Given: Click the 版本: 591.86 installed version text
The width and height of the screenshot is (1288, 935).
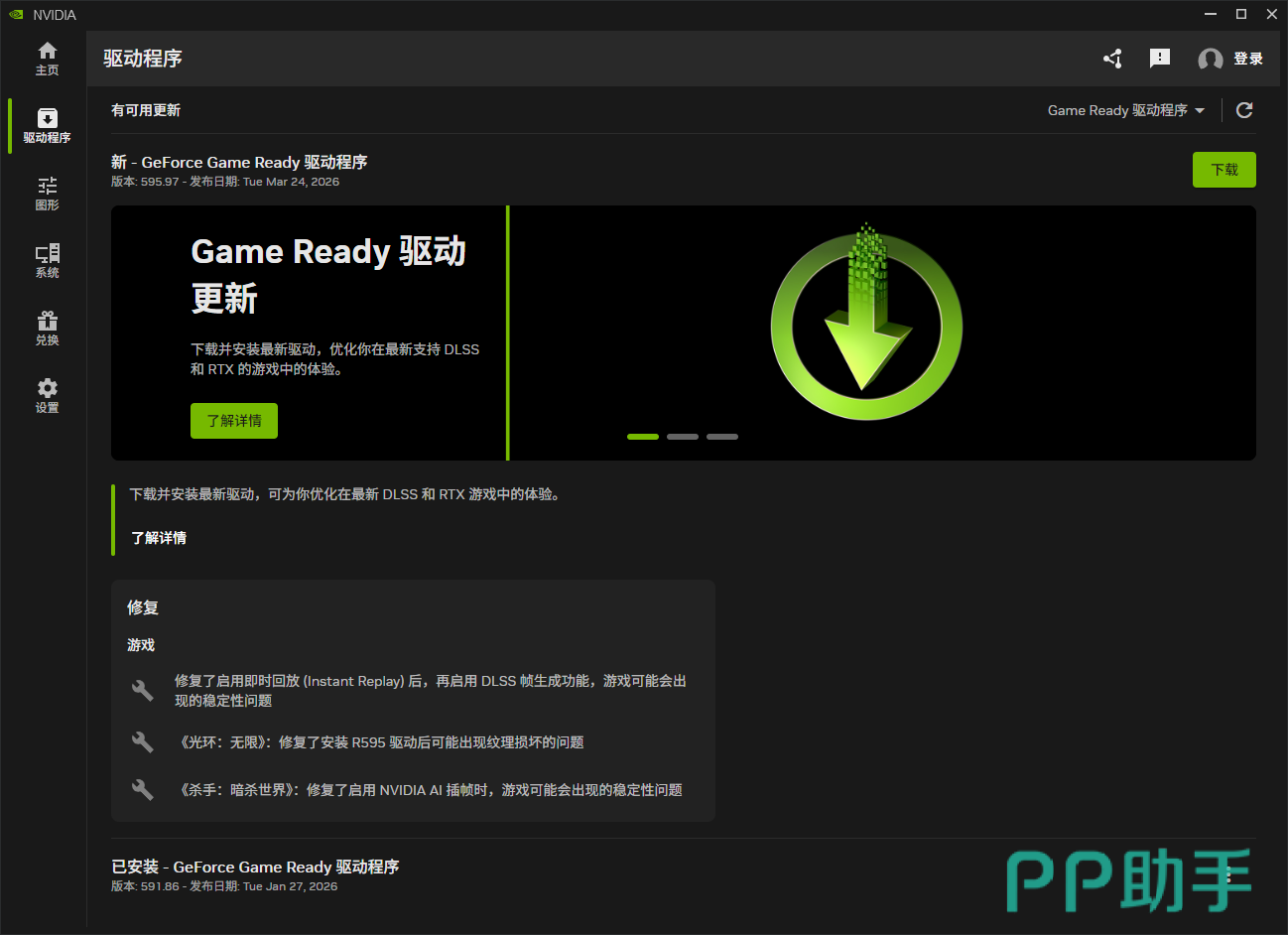Looking at the screenshot, I should pyautogui.click(x=224, y=886).
